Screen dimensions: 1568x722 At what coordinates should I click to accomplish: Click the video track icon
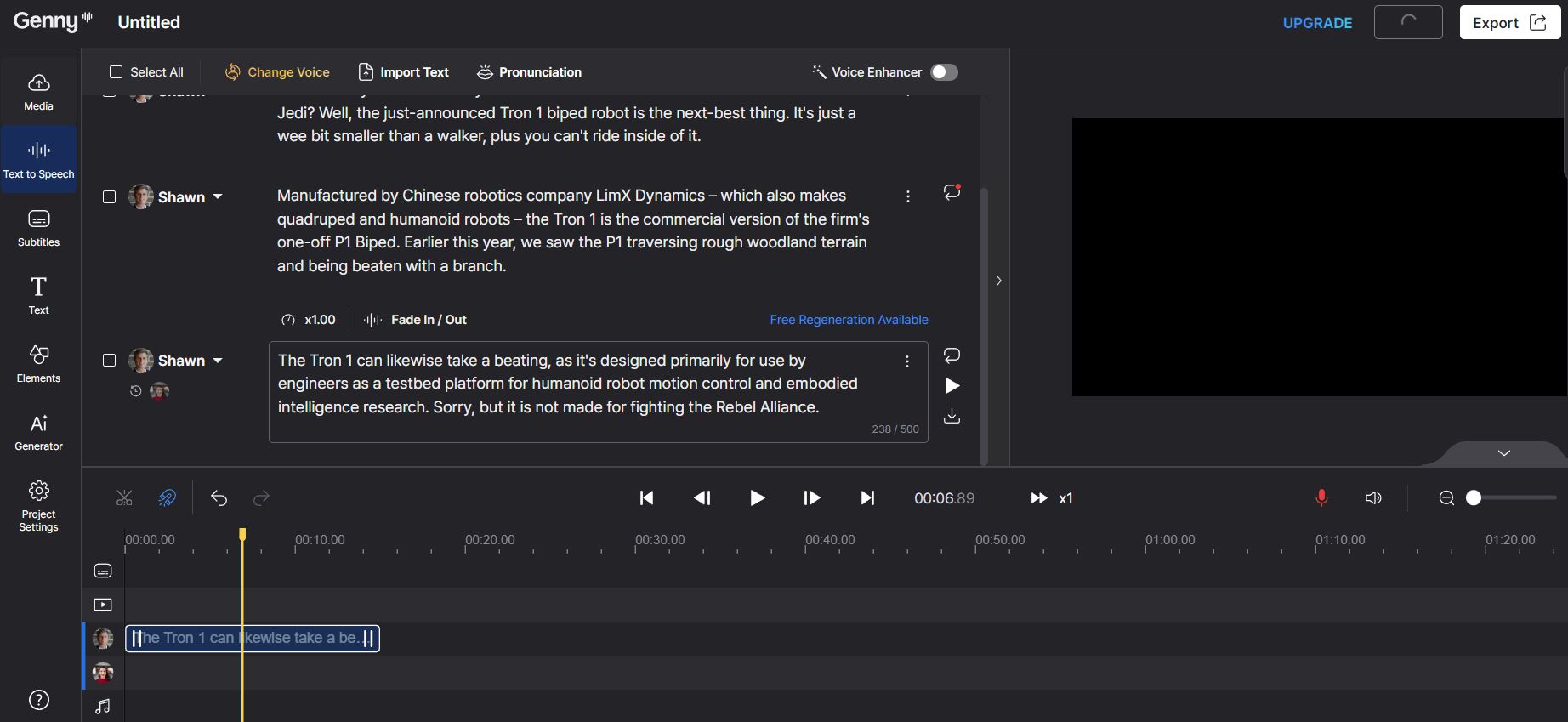[x=103, y=605]
